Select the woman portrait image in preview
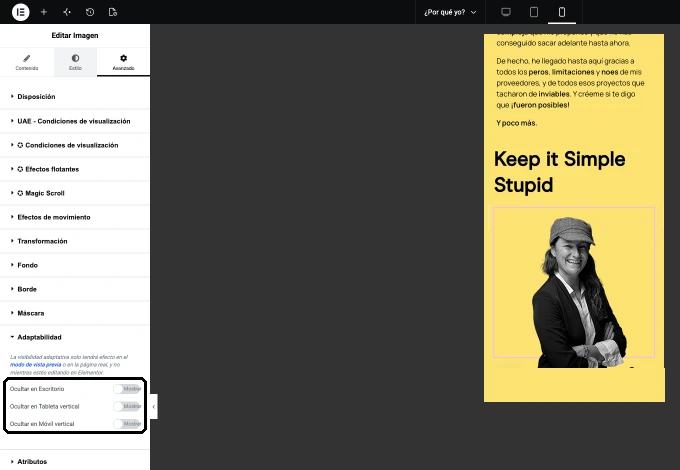The height and width of the screenshot is (470, 680). pyautogui.click(x=574, y=286)
